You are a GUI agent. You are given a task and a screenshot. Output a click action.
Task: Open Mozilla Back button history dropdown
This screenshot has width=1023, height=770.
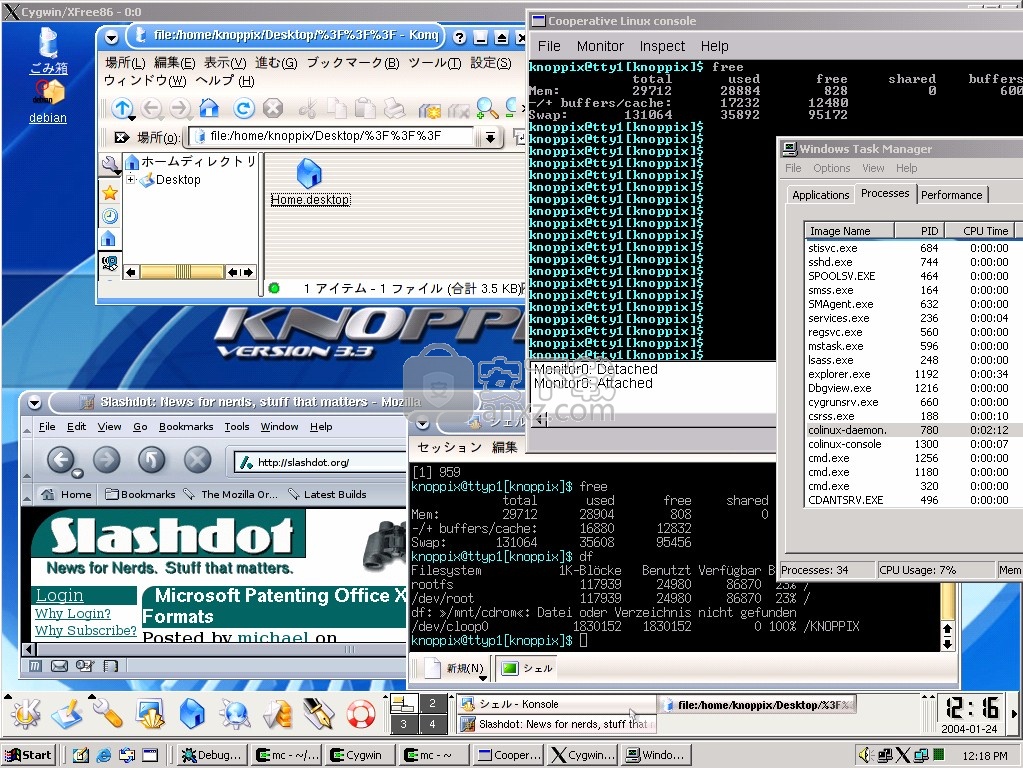point(77,473)
